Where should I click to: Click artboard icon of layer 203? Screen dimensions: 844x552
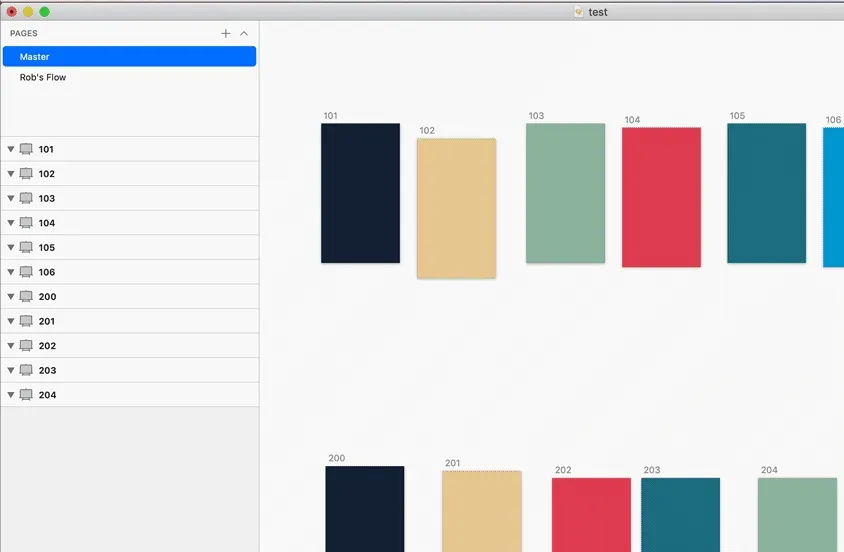(x=26, y=370)
